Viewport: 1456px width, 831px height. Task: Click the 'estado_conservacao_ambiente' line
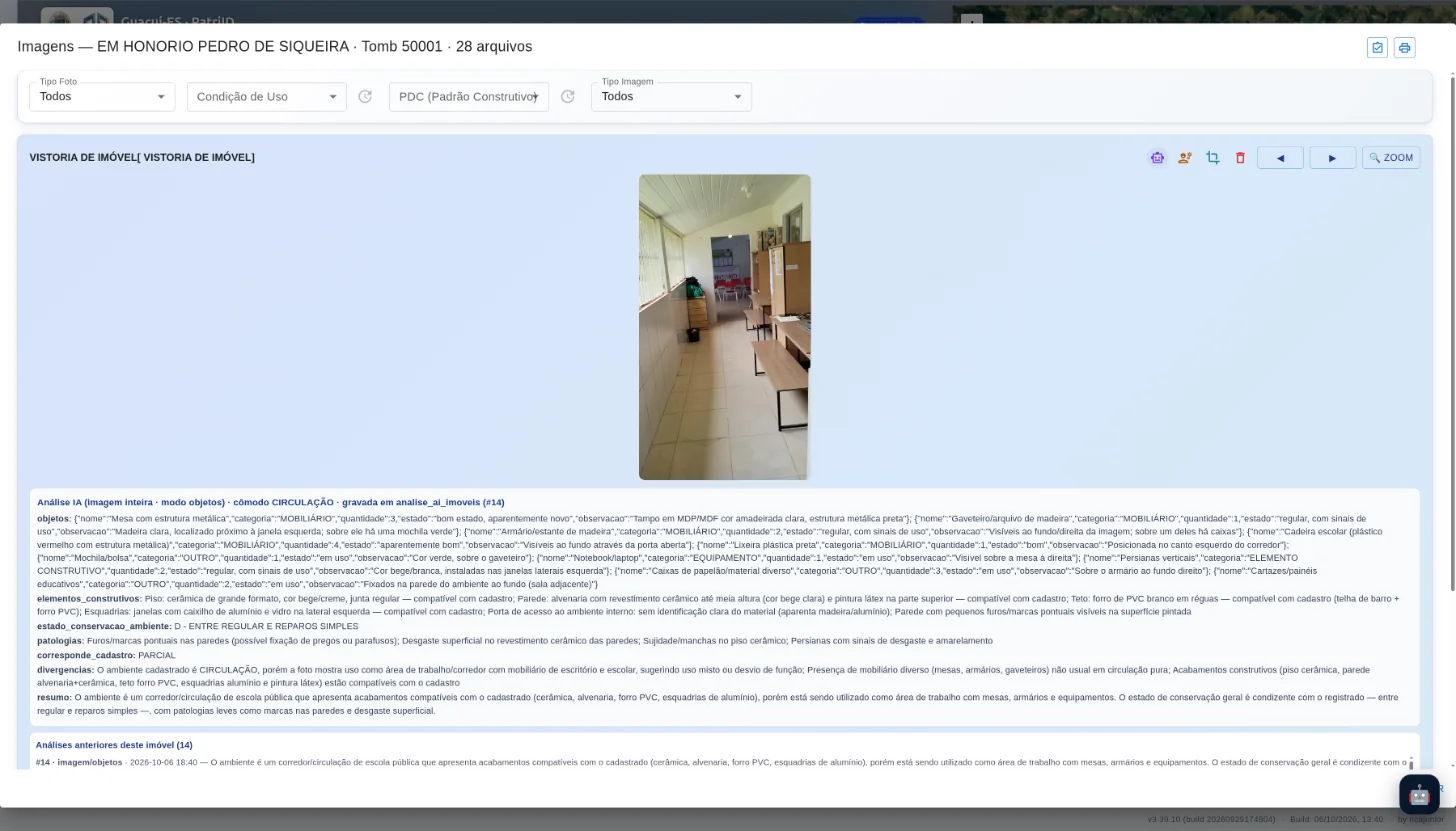coord(198,626)
